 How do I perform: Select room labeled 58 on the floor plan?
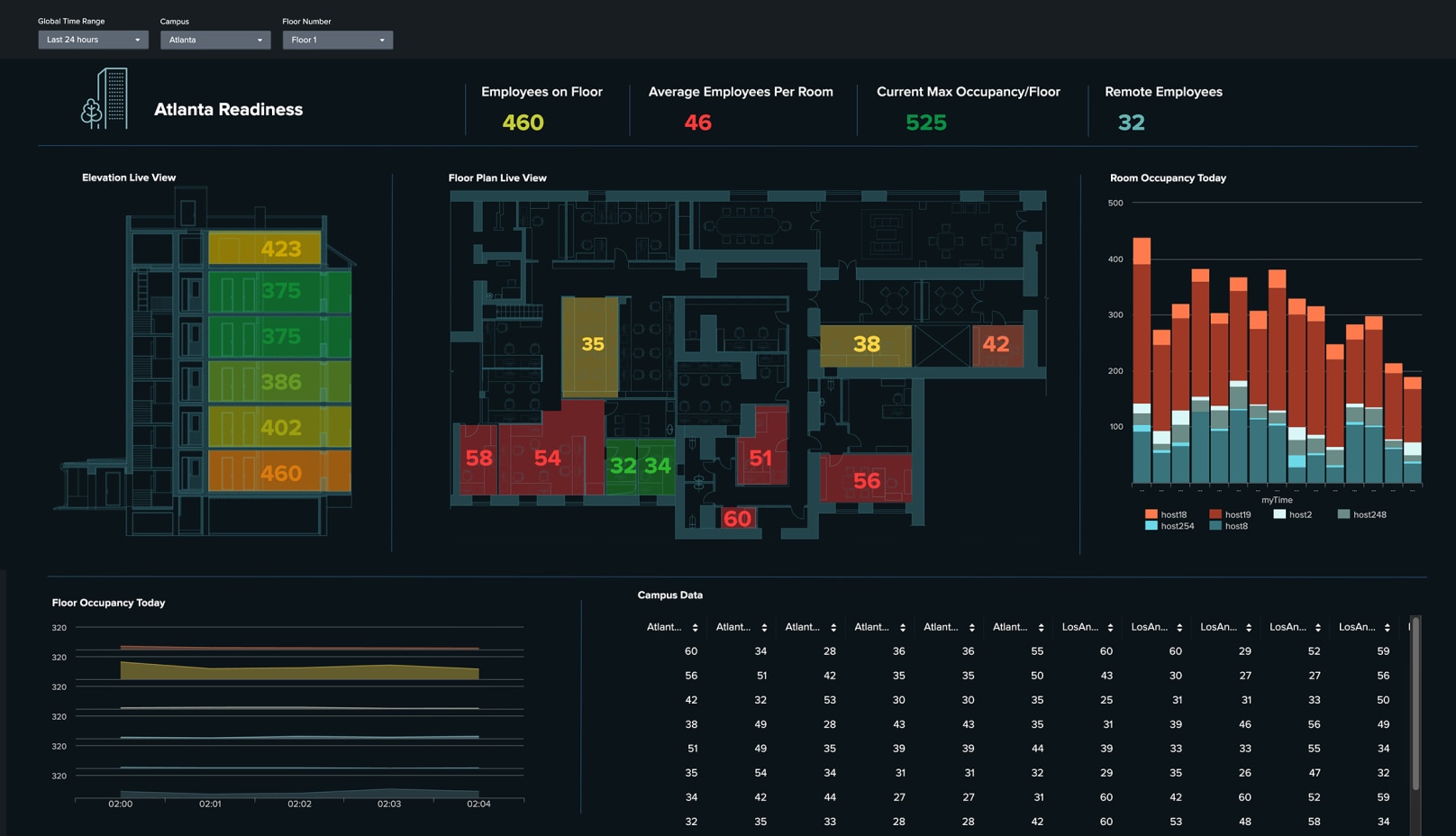coord(478,458)
